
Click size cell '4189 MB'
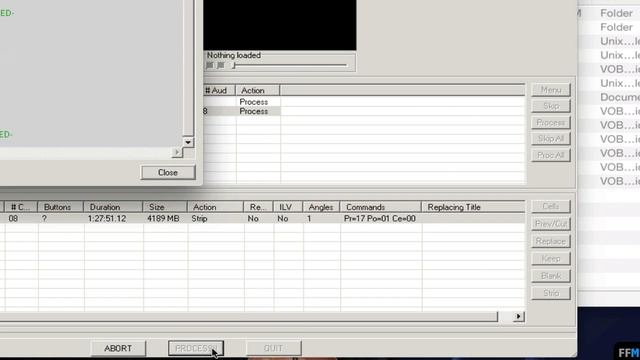click(163, 218)
